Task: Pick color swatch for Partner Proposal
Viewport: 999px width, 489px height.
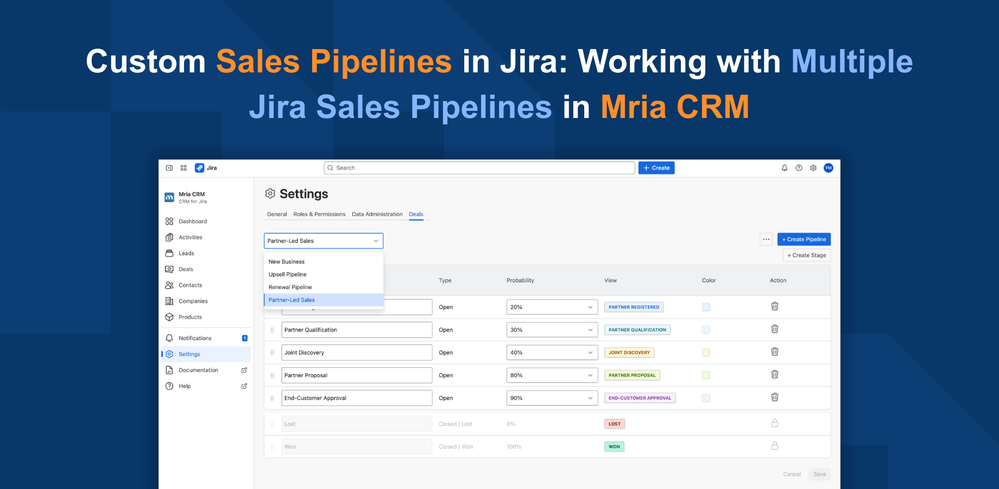Action: coord(706,375)
